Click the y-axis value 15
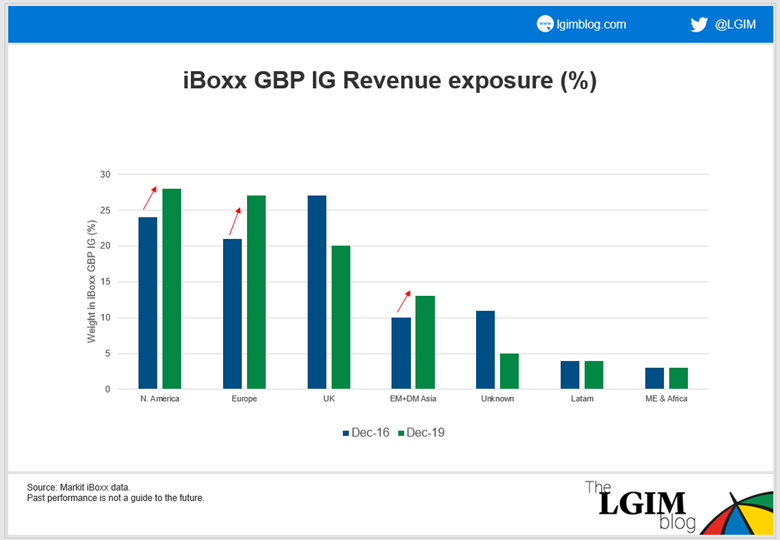Image resolution: width=780 pixels, height=540 pixels. pos(105,282)
